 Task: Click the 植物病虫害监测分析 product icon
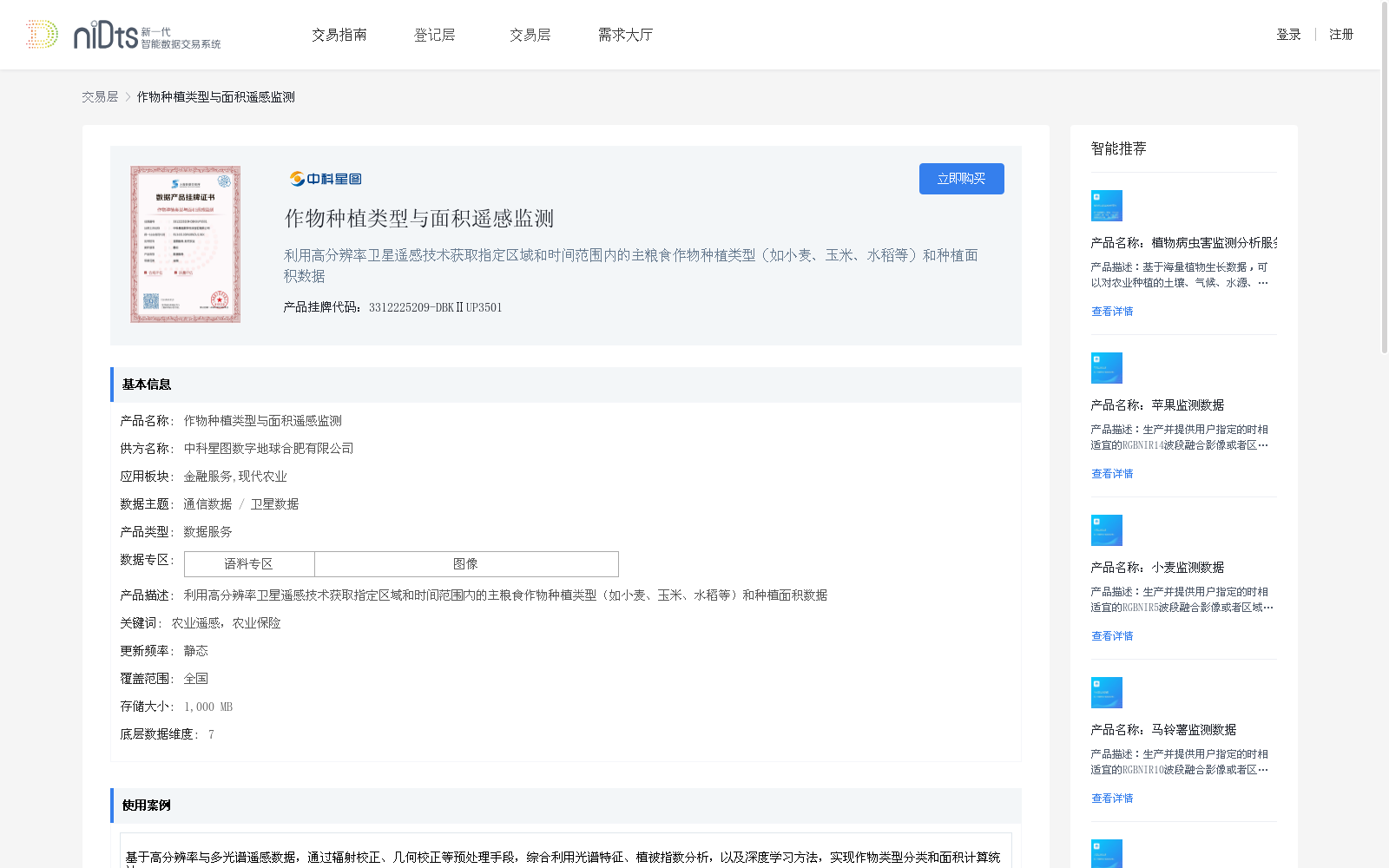click(1107, 206)
